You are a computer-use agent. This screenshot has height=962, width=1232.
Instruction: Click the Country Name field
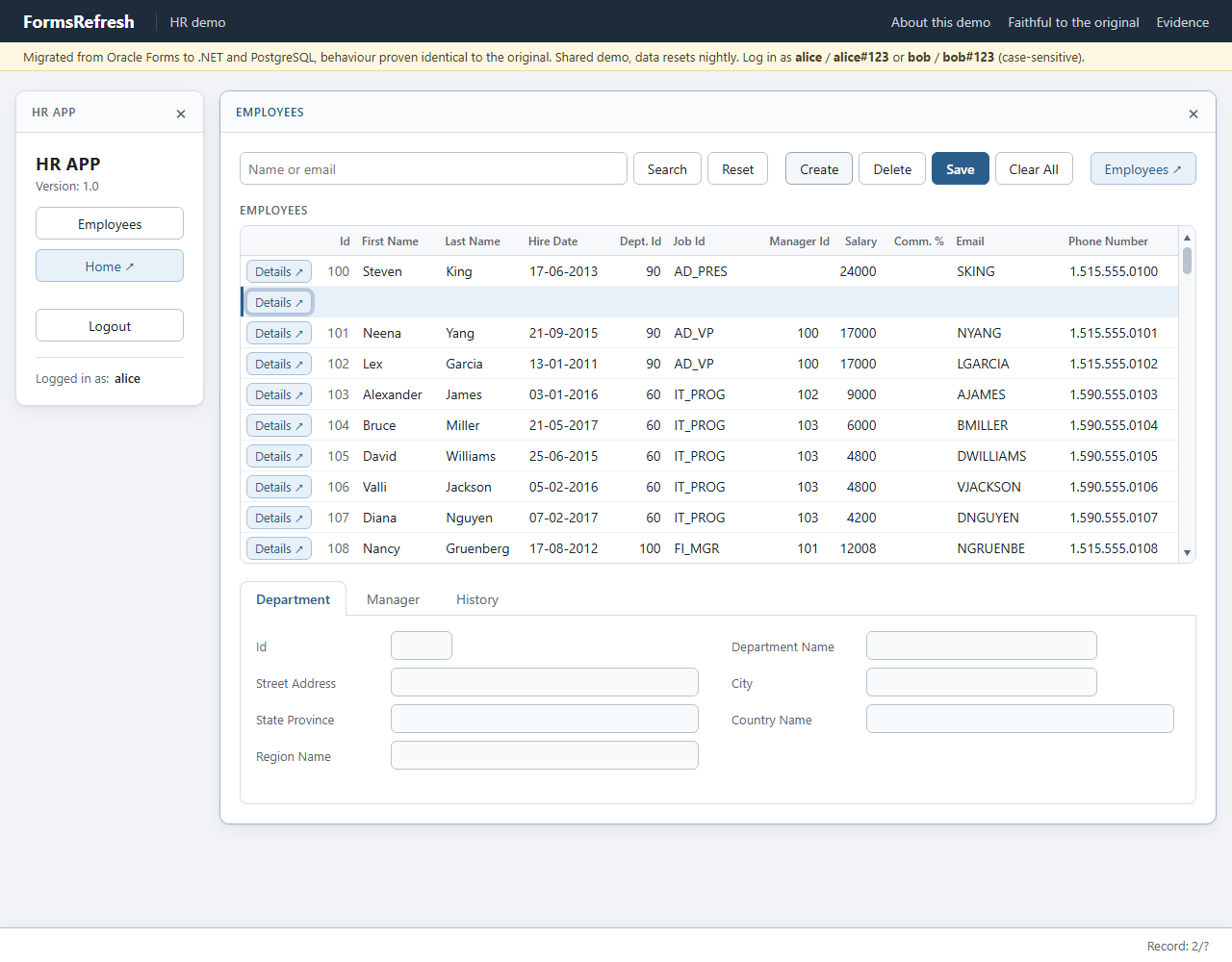[1020, 720]
